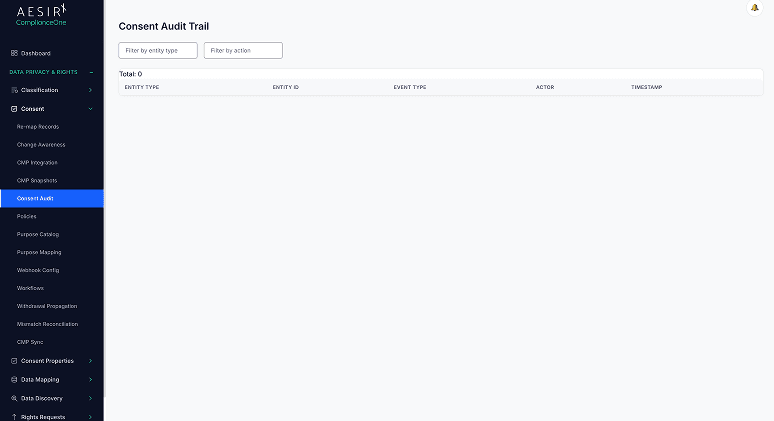Open Dashboard via its sidebar icon
774x421 pixels.
click(x=13, y=53)
